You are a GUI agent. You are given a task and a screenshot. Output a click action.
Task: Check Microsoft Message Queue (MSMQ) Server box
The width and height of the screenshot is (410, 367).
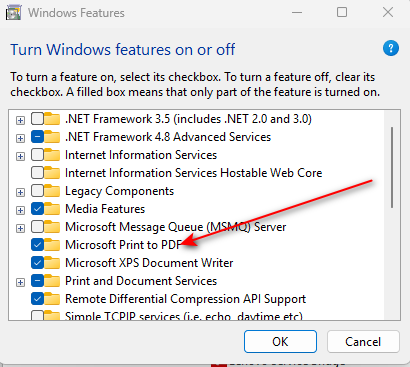click(x=37, y=227)
